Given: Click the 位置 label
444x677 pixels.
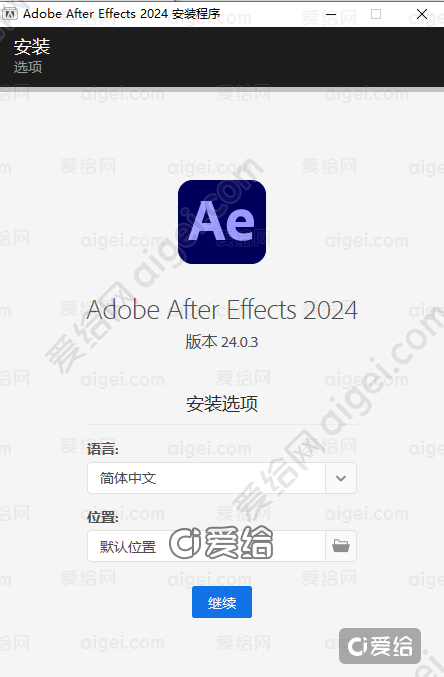Looking at the screenshot, I should (x=103, y=517).
